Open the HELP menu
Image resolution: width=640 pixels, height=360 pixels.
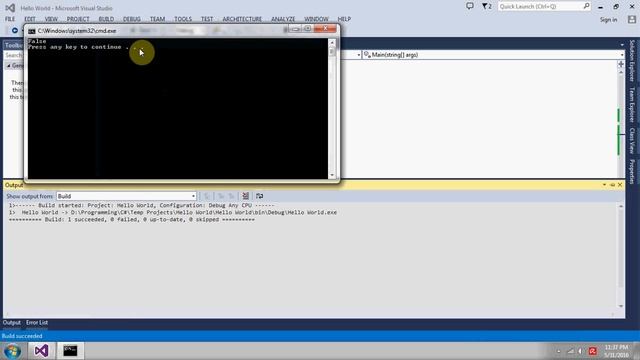(344, 19)
